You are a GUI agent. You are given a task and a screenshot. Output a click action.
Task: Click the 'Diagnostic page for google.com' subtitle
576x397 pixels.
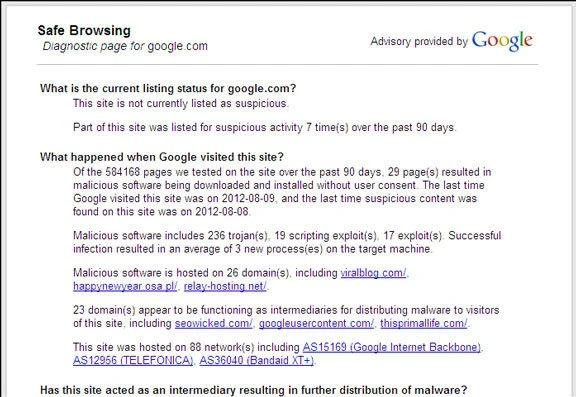125,46
